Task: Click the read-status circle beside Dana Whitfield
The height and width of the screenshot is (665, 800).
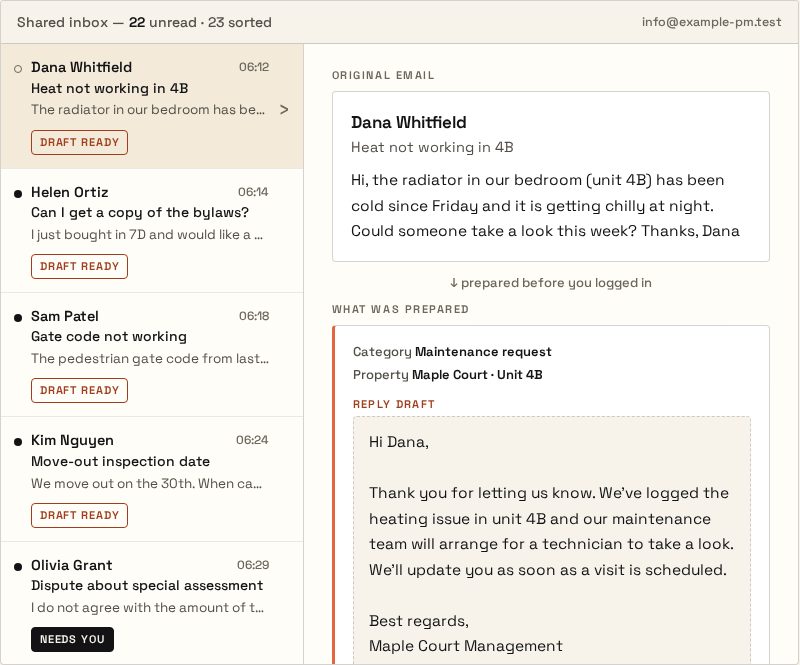Action: [18, 68]
